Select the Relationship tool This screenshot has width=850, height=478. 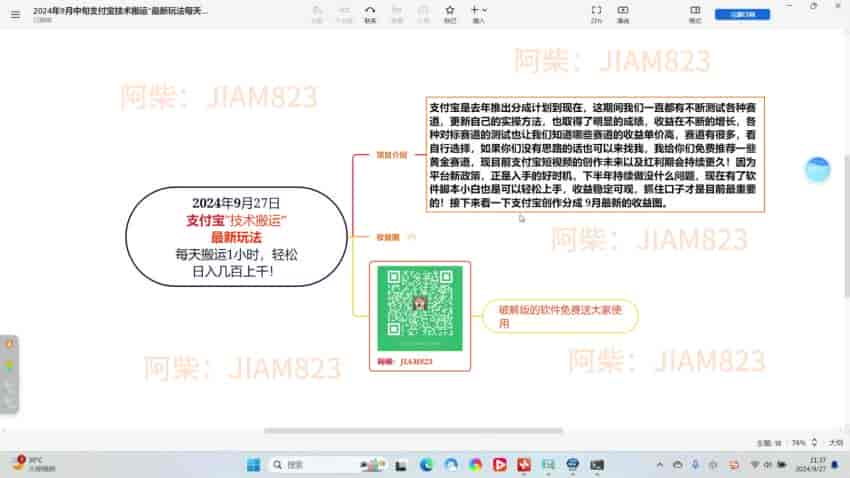coord(370,14)
